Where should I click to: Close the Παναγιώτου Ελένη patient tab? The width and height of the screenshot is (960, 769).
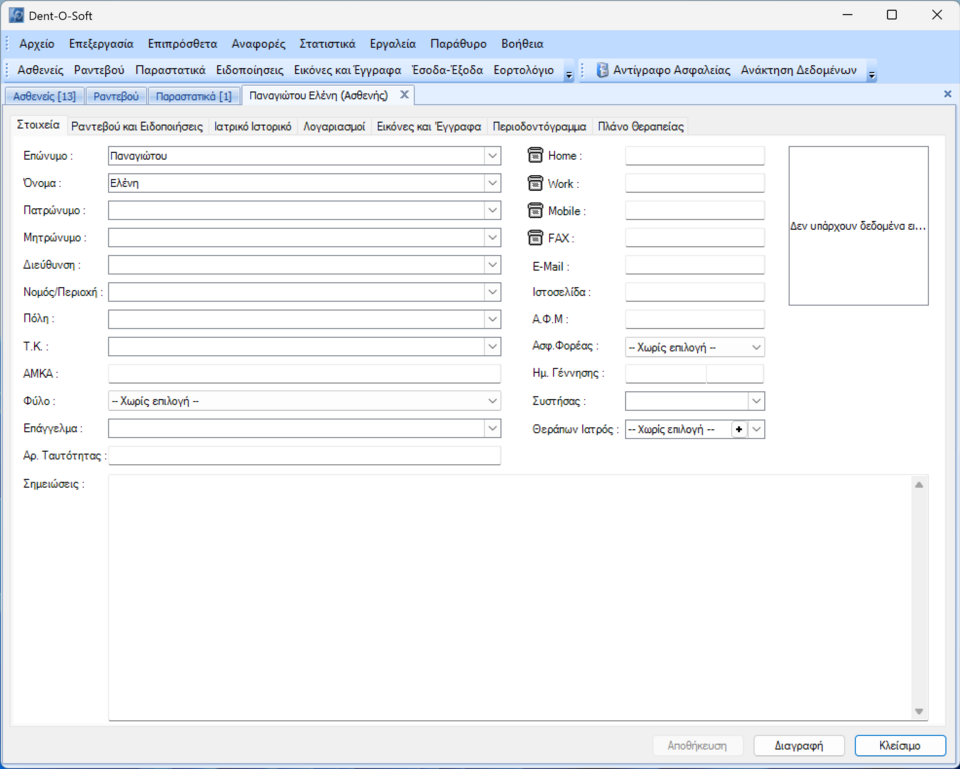click(405, 95)
